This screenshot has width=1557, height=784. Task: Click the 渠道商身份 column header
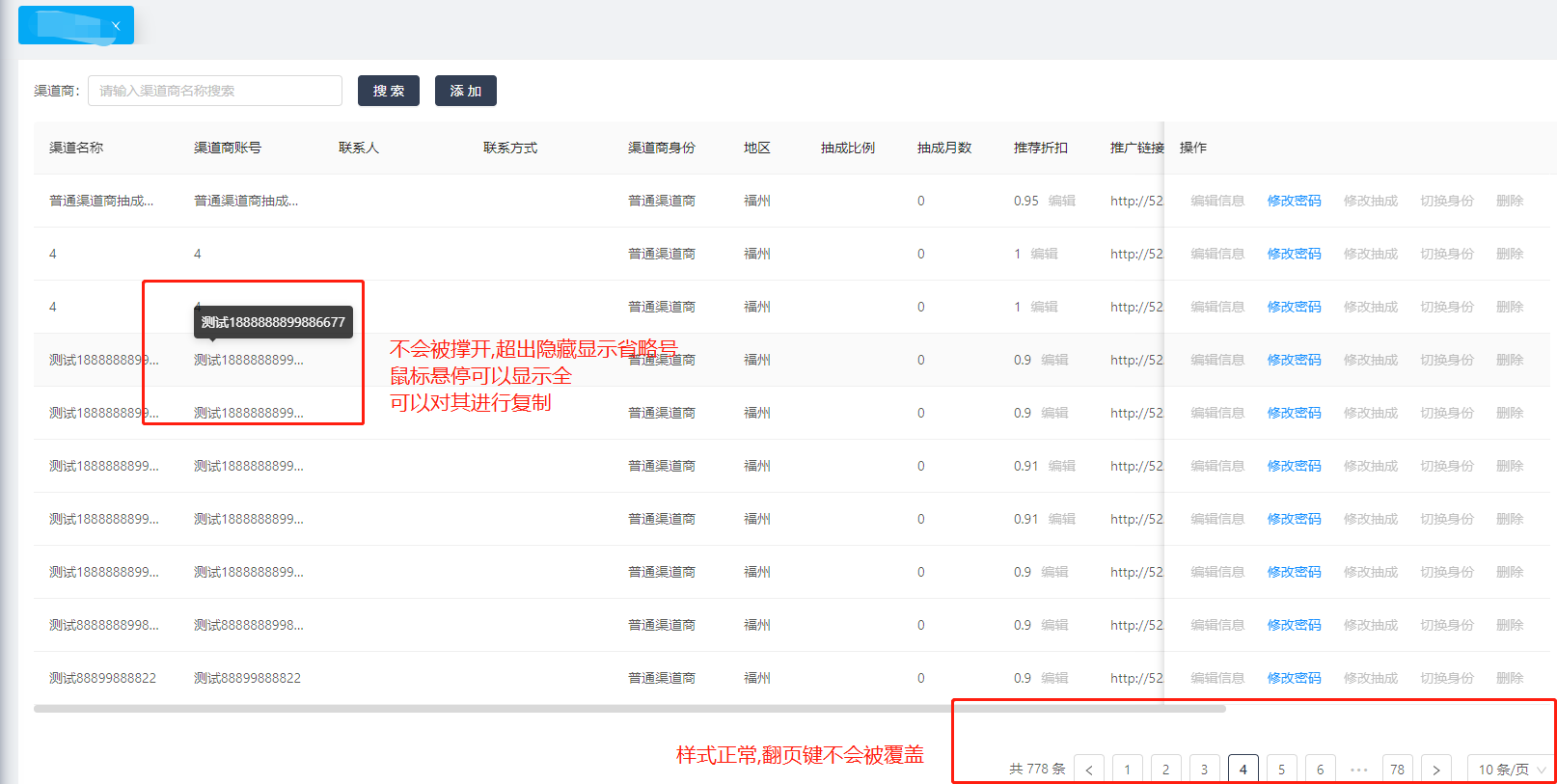click(x=662, y=148)
